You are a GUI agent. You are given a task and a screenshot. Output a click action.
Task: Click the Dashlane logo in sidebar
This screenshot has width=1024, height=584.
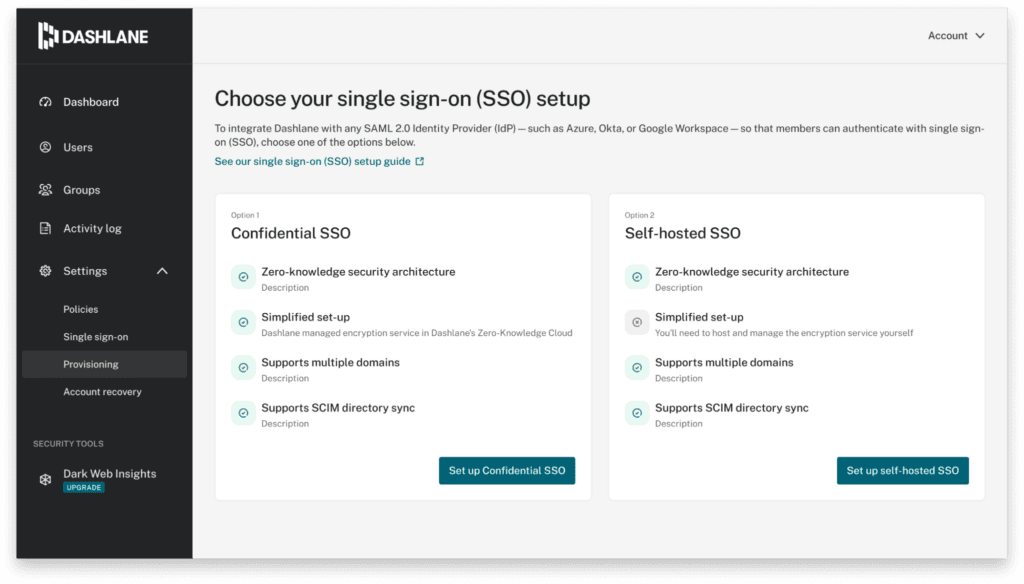(92, 37)
